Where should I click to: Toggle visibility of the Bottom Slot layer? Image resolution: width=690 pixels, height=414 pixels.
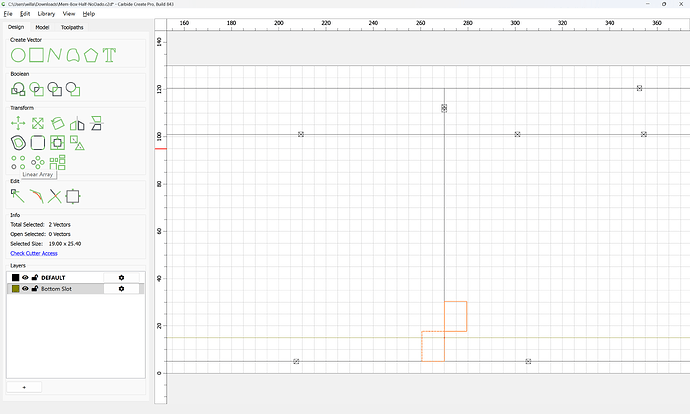coord(25,289)
